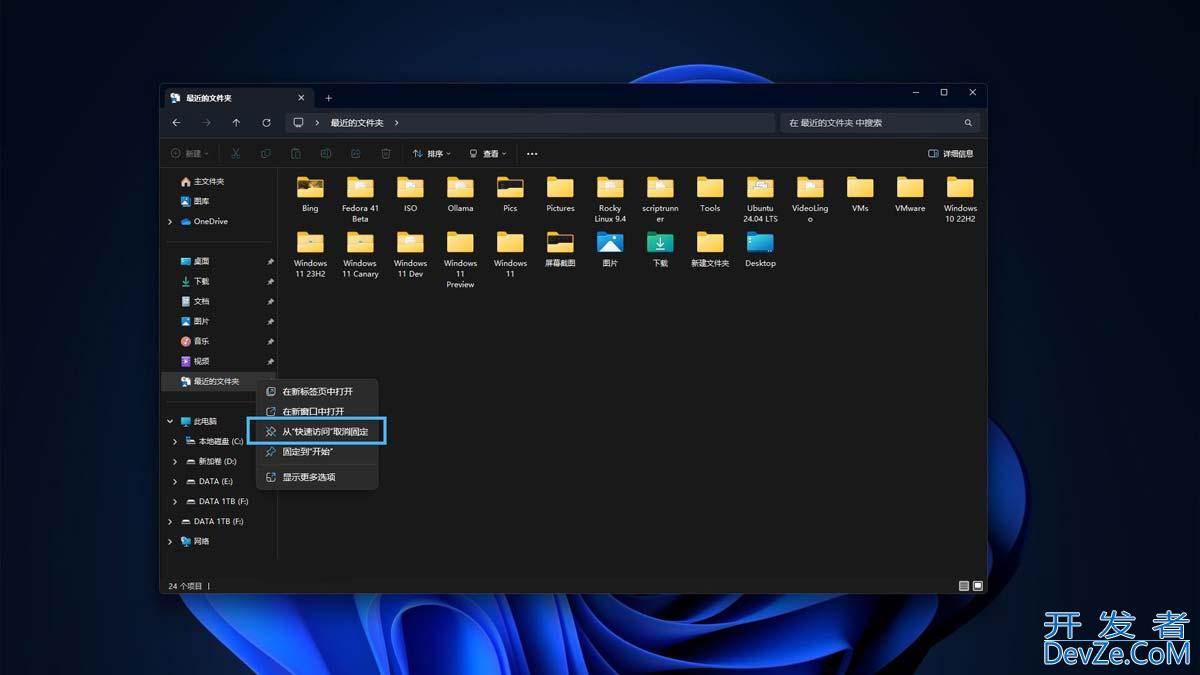Viewport: 1200px width, 675px height.
Task: Toggle the 详细信息 details pane
Action: tap(950, 154)
